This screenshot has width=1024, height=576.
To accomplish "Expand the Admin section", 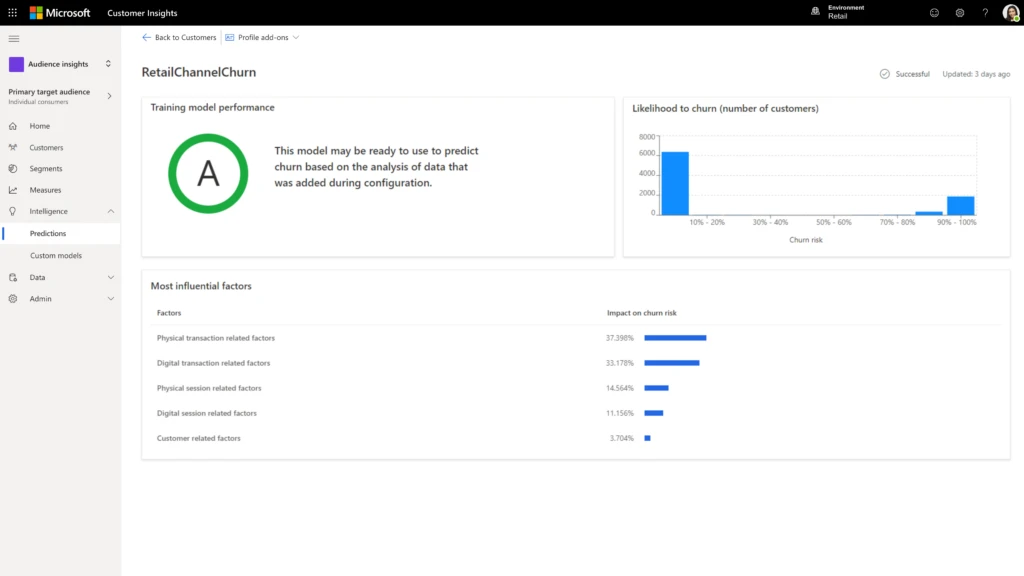I will pos(110,299).
